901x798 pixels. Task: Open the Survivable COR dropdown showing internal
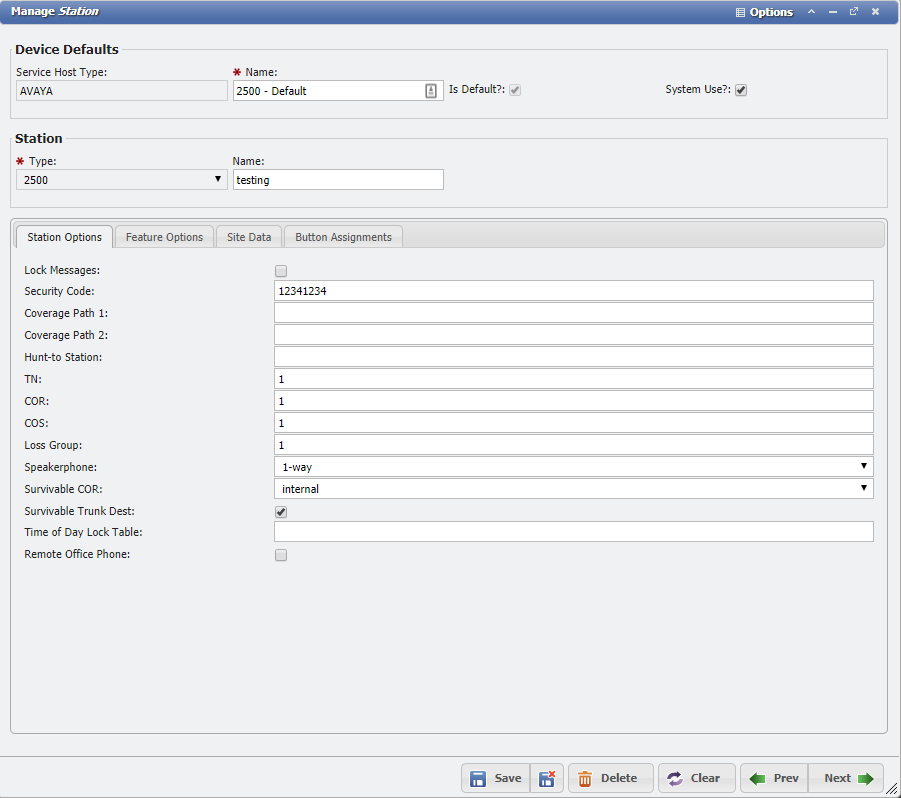(x=863, y=489)
